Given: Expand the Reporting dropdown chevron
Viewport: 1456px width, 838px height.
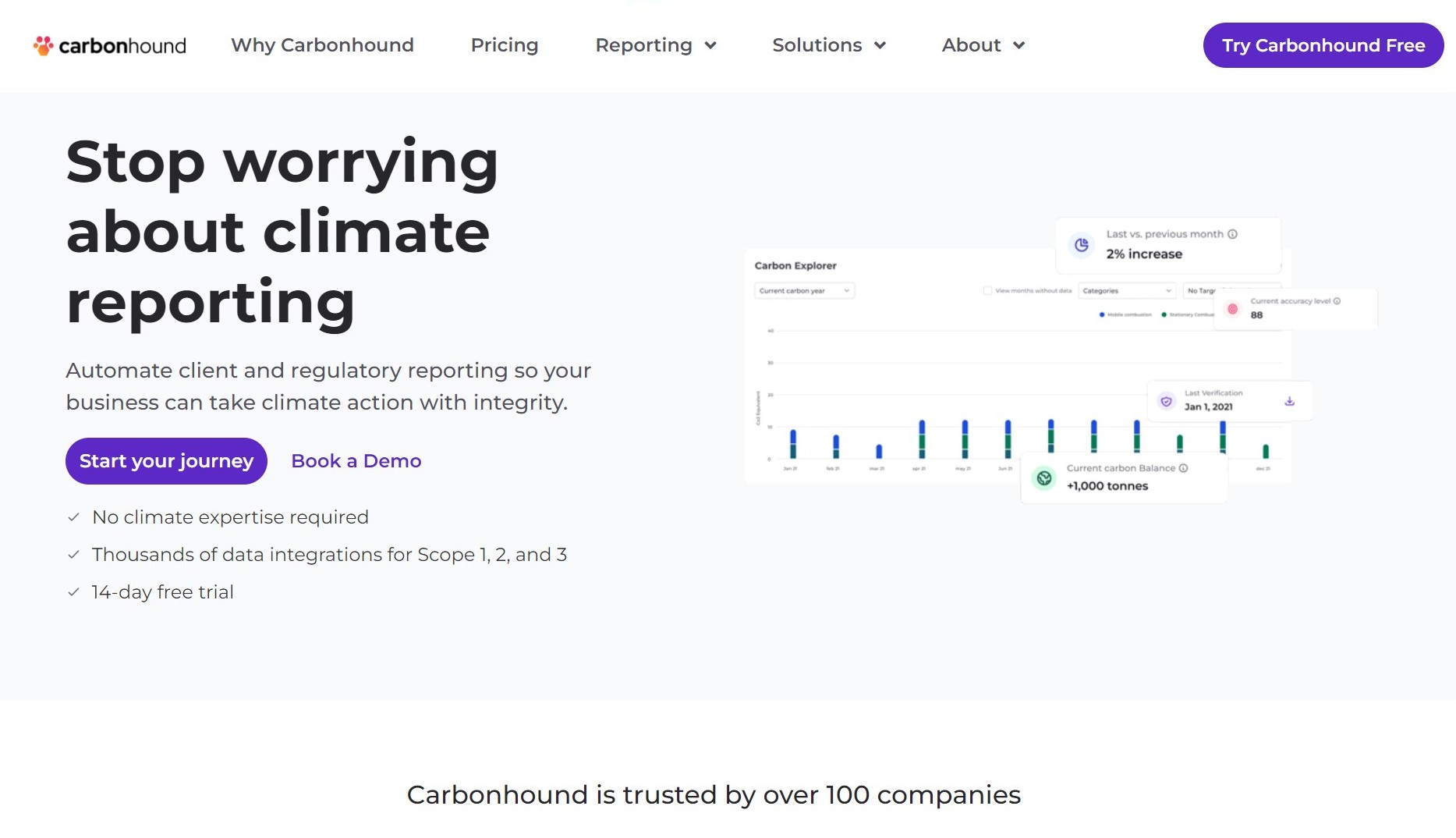Looking at the screenshot, I should pos(710,46).
